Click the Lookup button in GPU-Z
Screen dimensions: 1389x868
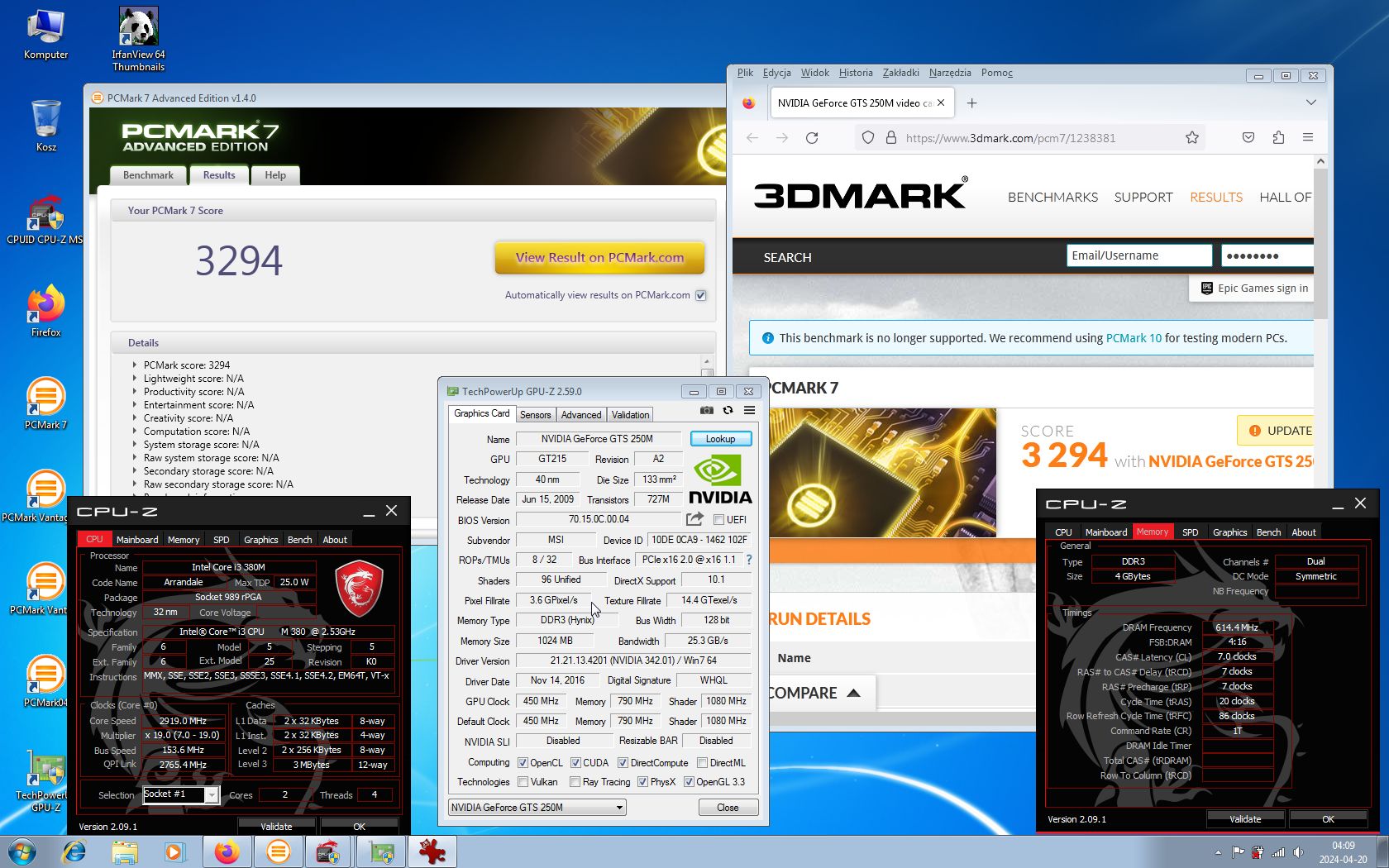pyautogui.click(x=720, y=439)
